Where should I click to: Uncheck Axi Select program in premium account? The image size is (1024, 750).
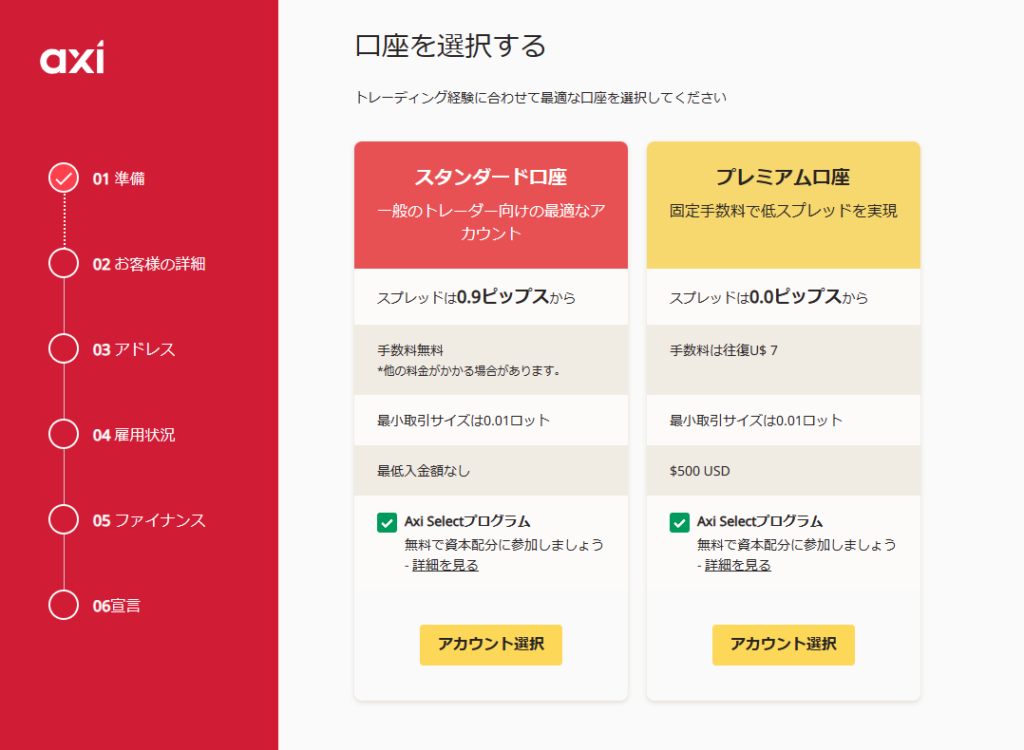(x=679, y=522)
